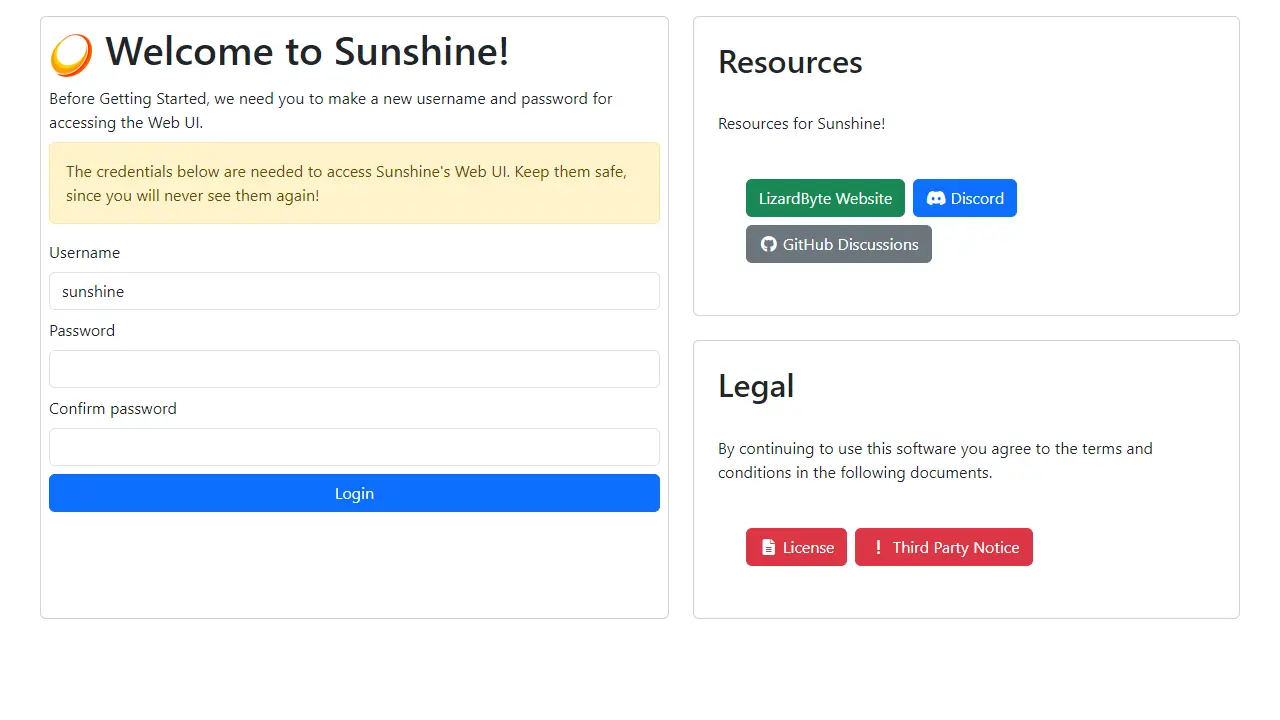Open GitHub Discussions button
1280x720 pixels.
(839, 244)
